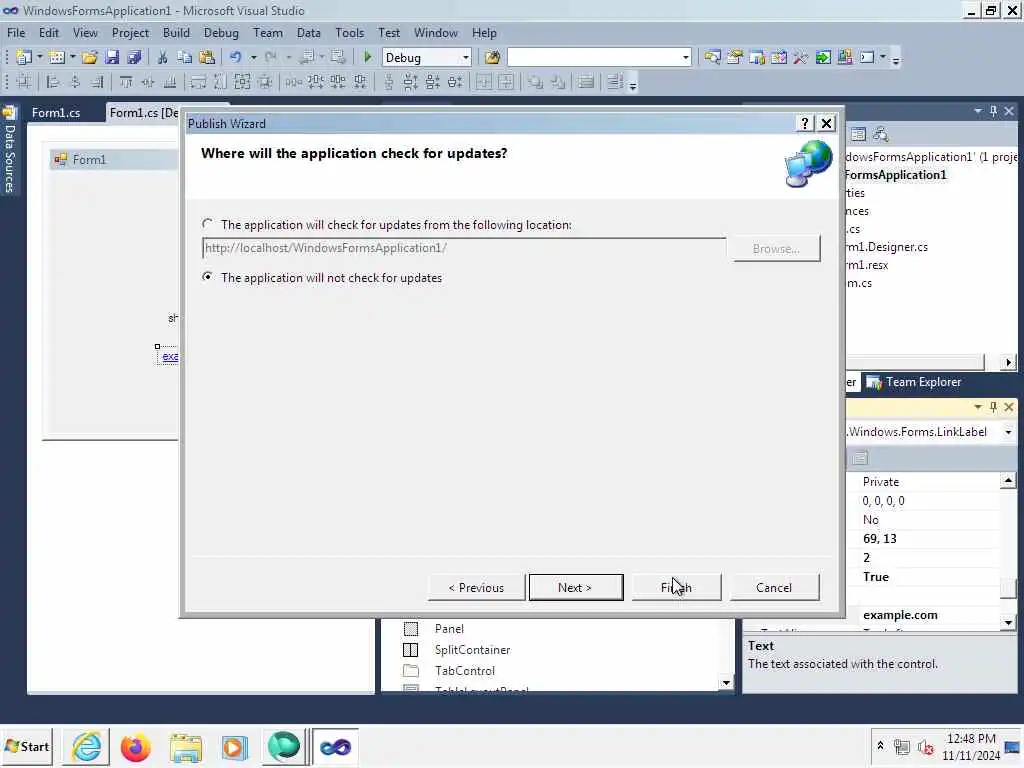This screenshot has width=1024, height=768.
Task: Open Windows Media Player from the taskbar
Action: click(x=234, y=747)
